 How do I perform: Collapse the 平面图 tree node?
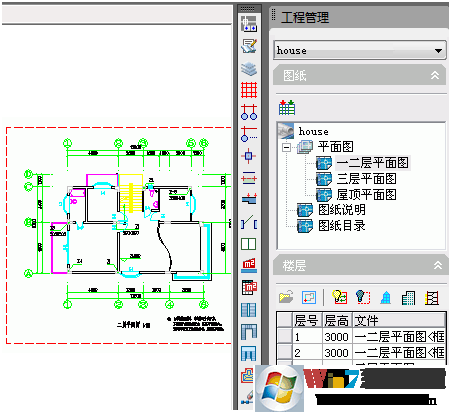pyautogui.click(x=286, y=147)
